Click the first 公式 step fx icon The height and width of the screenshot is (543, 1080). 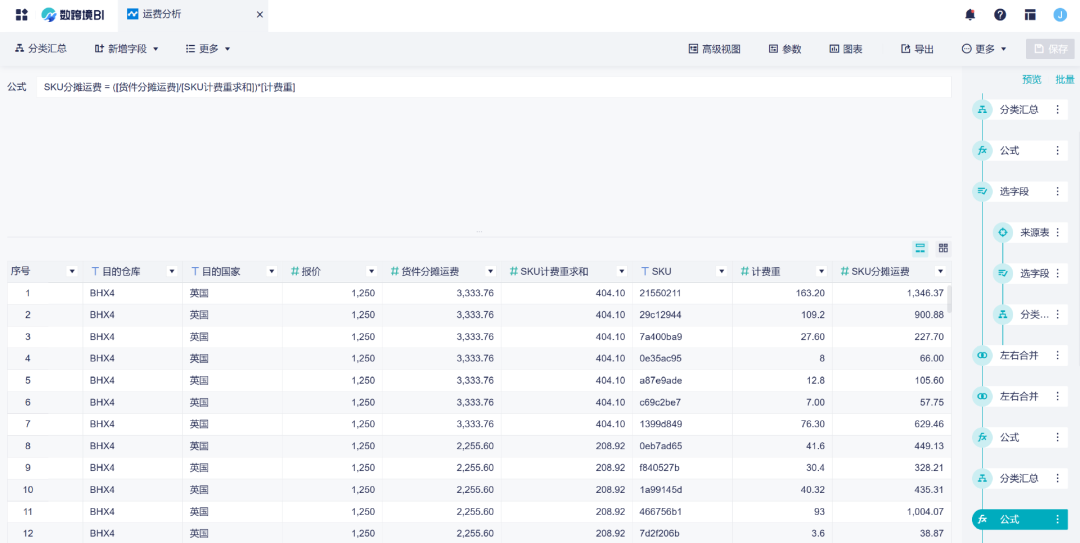pyautogui.click(x=982, y=150)
